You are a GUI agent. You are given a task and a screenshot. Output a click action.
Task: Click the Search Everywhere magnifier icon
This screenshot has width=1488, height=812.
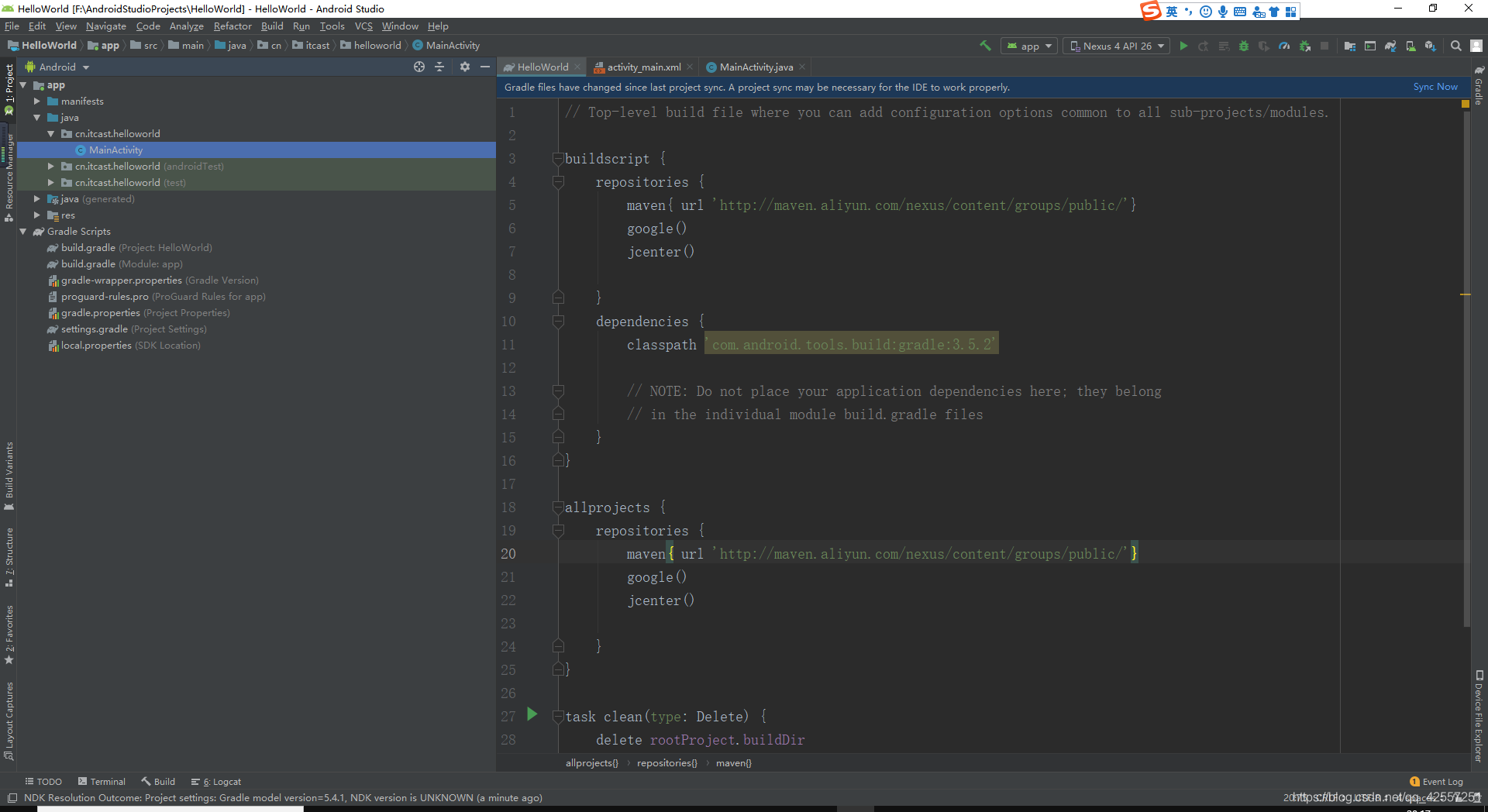click(x=1456, y=46)
